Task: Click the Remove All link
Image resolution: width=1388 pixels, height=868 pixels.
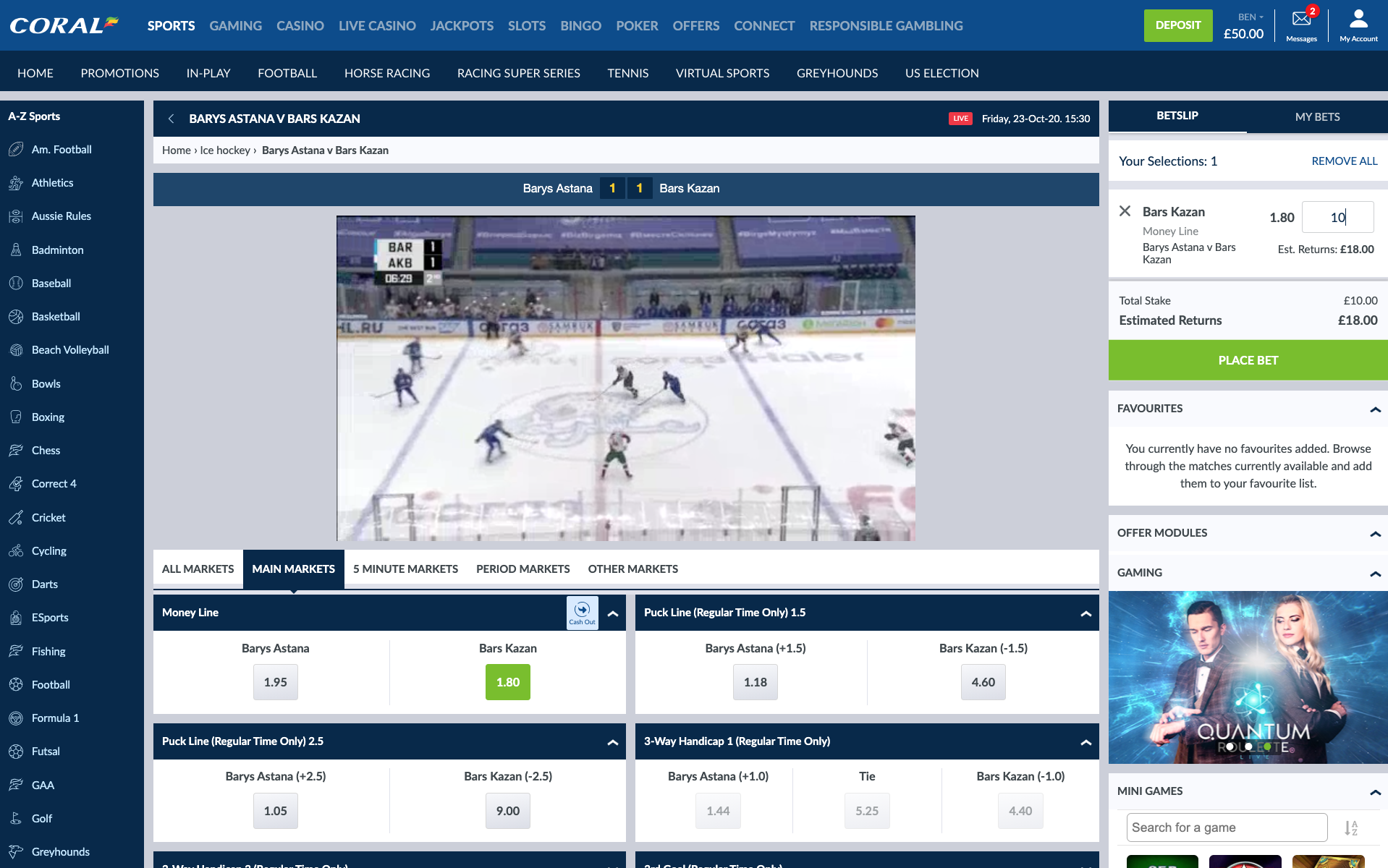Action: tap(1344, 161)
